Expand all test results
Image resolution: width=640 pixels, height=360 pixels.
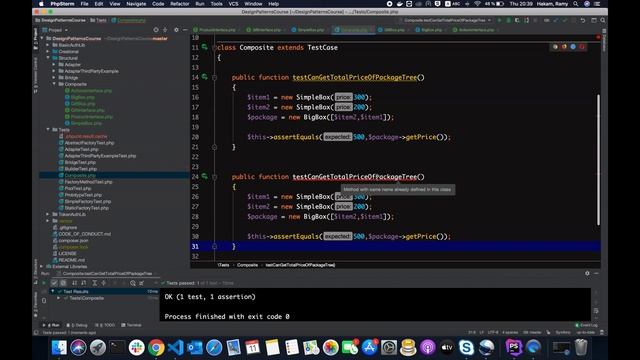tap(94, 283)
